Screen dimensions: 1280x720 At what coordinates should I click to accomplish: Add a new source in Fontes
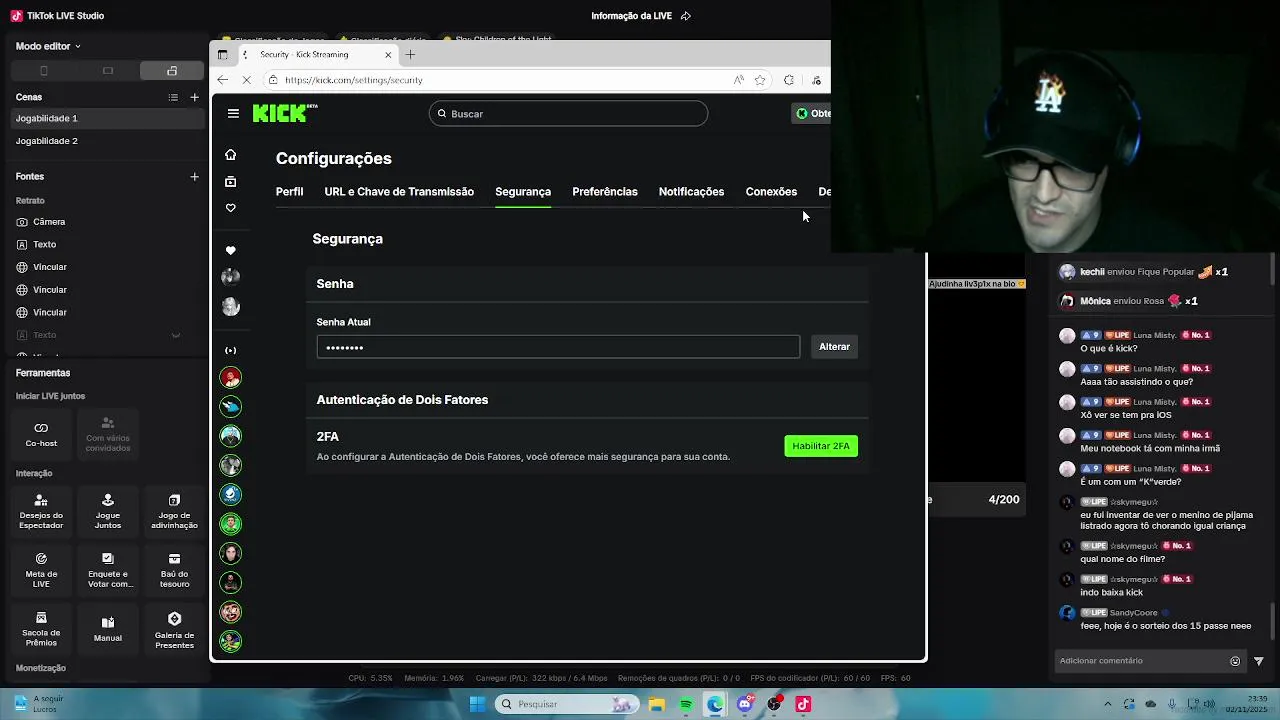click(194, 176)
